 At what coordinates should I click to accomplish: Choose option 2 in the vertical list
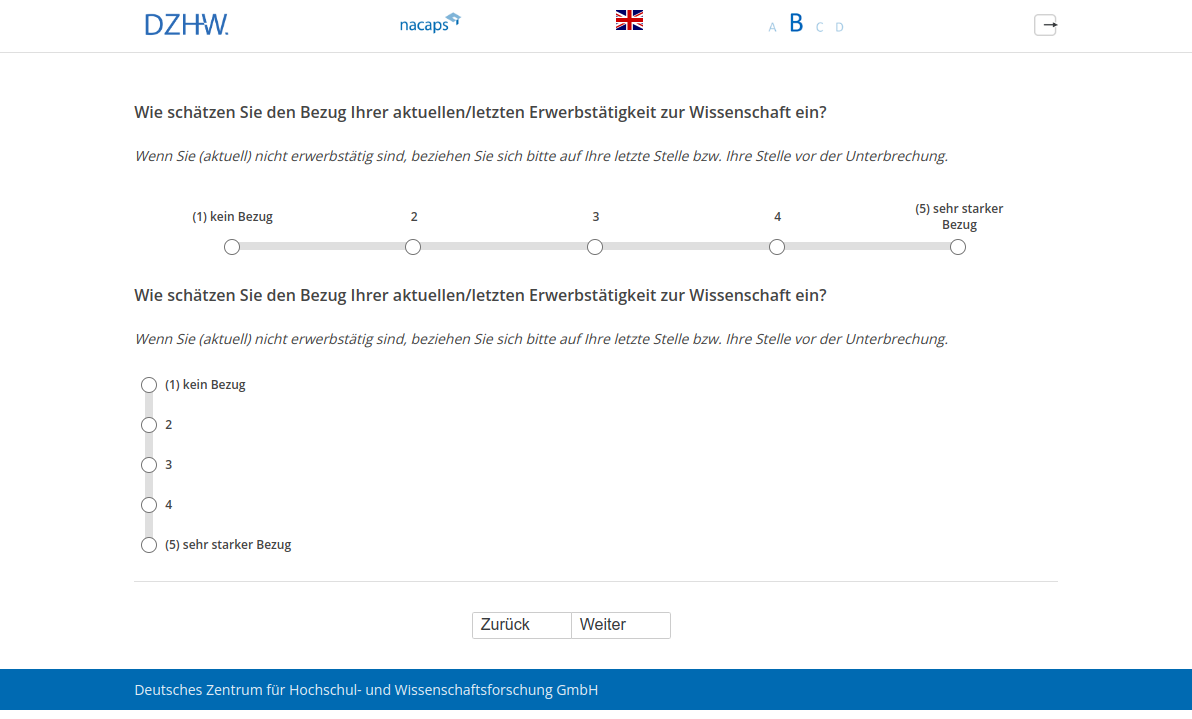pyautogui.click(x=149, y=425)
